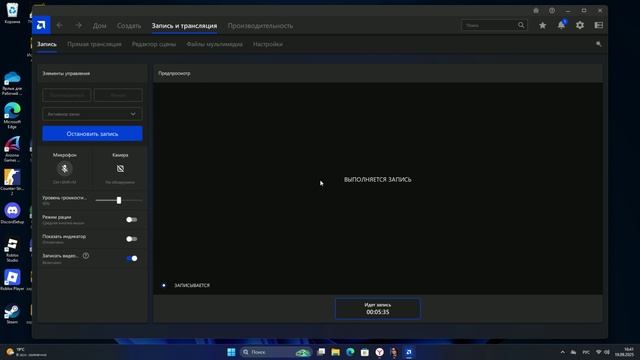Image resolution: width=640 pixels, height=360 pixels.
Task: Click the Windows Start button
Action: 231,352
